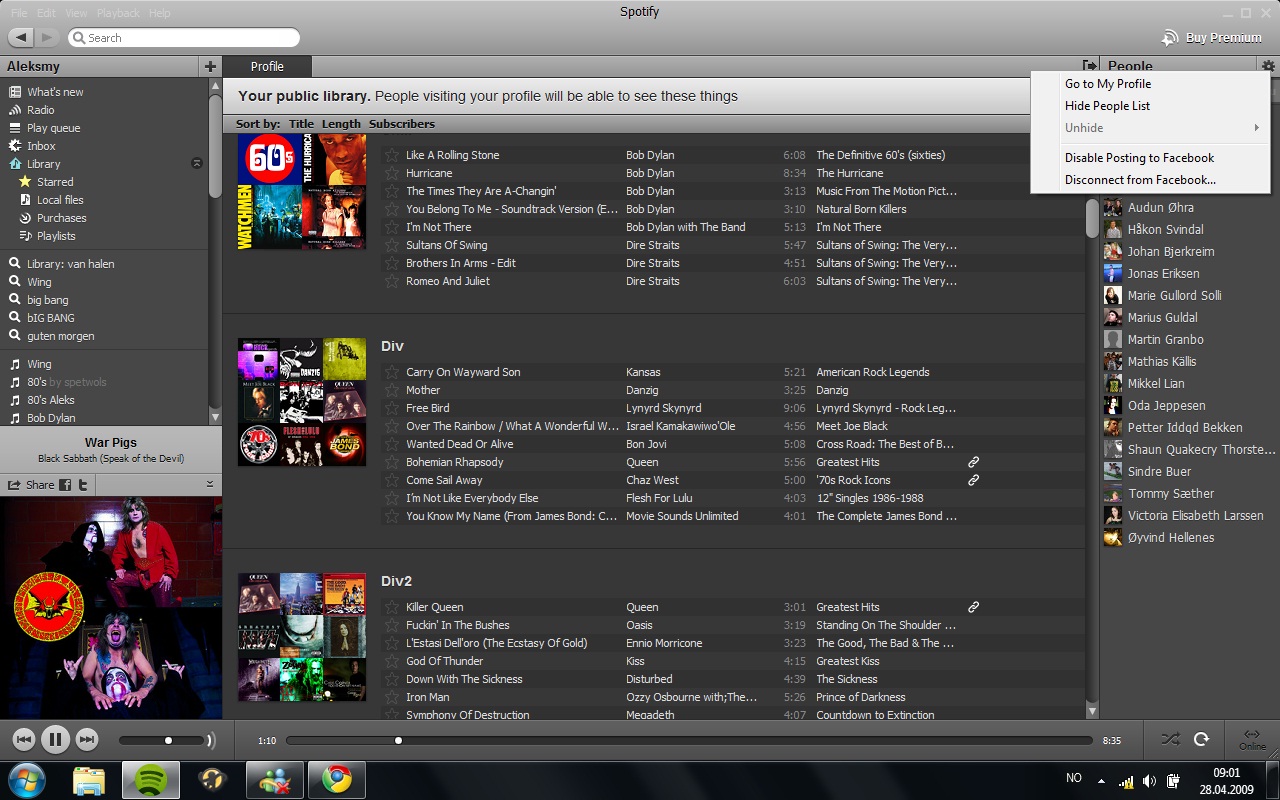
Task: Pause the current track
Action: (x=55, y=740)
